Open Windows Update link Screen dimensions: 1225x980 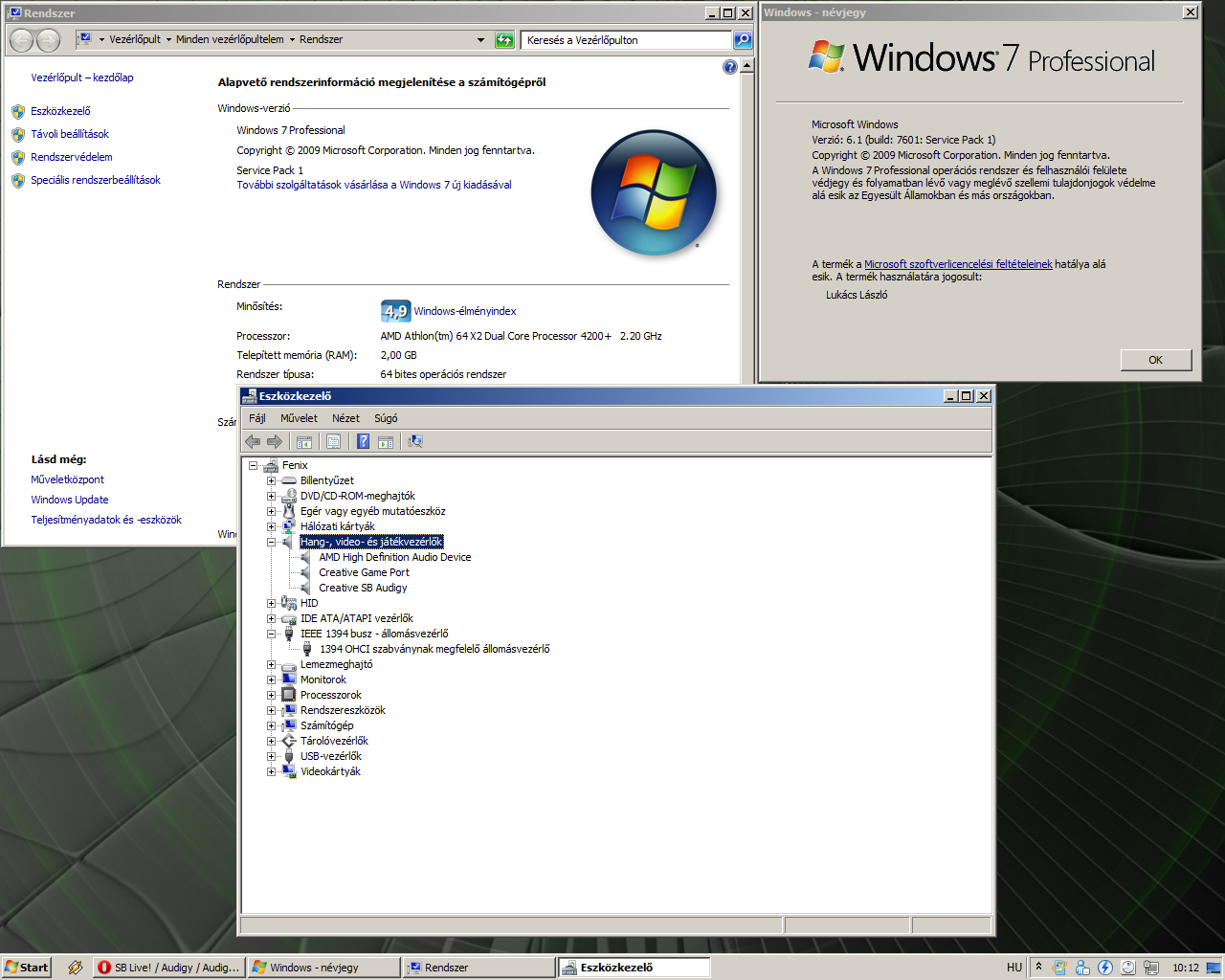[70, 500]
